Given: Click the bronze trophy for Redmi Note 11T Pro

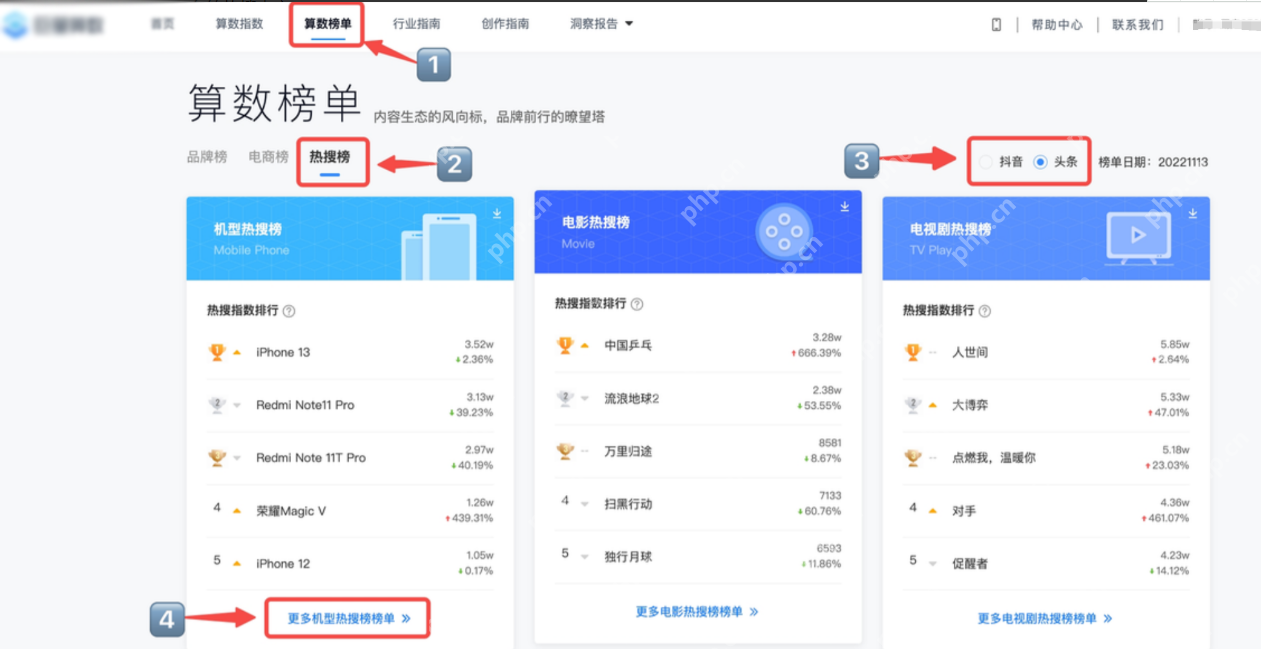Looking at the screenshot, I should pos(217,457).
